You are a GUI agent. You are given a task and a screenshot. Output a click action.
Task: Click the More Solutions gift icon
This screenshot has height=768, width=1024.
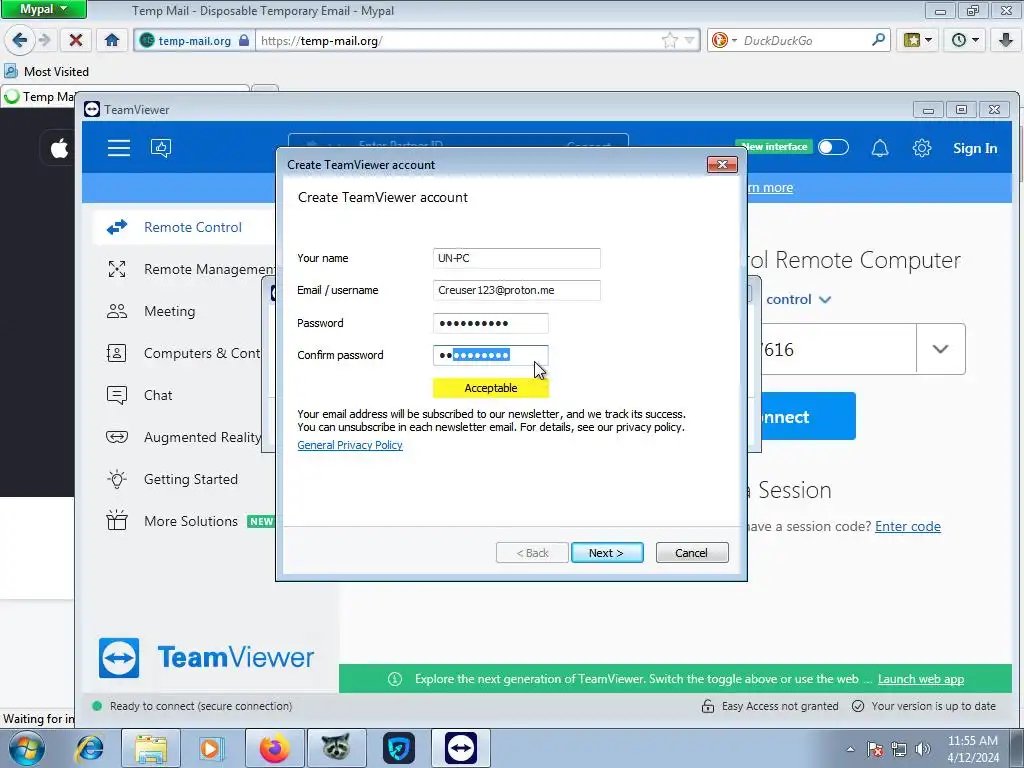[x=117, y=520]
